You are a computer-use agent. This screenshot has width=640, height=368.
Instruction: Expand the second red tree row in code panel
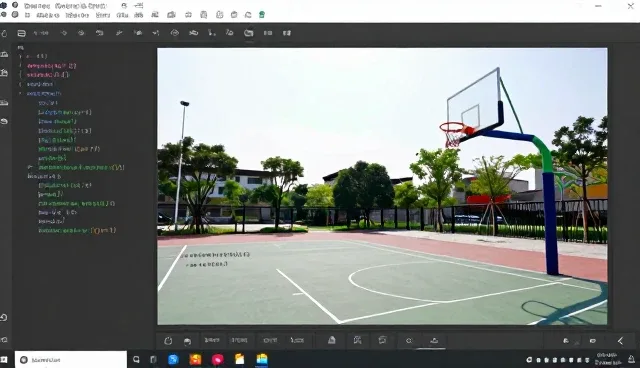click(x=20, y=75)
